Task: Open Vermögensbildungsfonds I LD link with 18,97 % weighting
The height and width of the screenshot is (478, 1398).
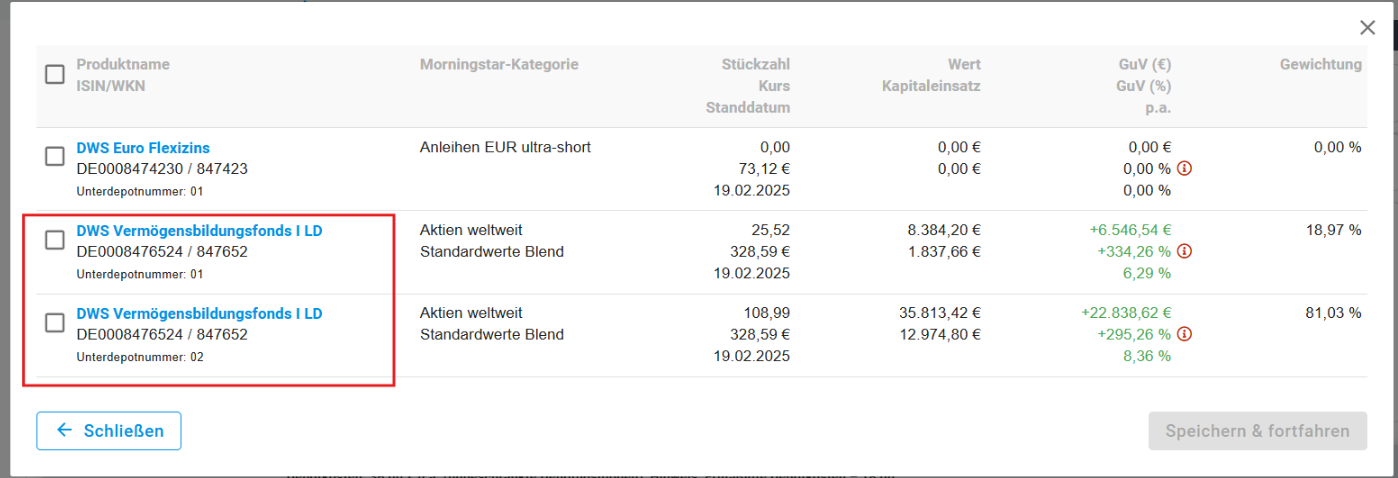Action: (x=199, y=231)
